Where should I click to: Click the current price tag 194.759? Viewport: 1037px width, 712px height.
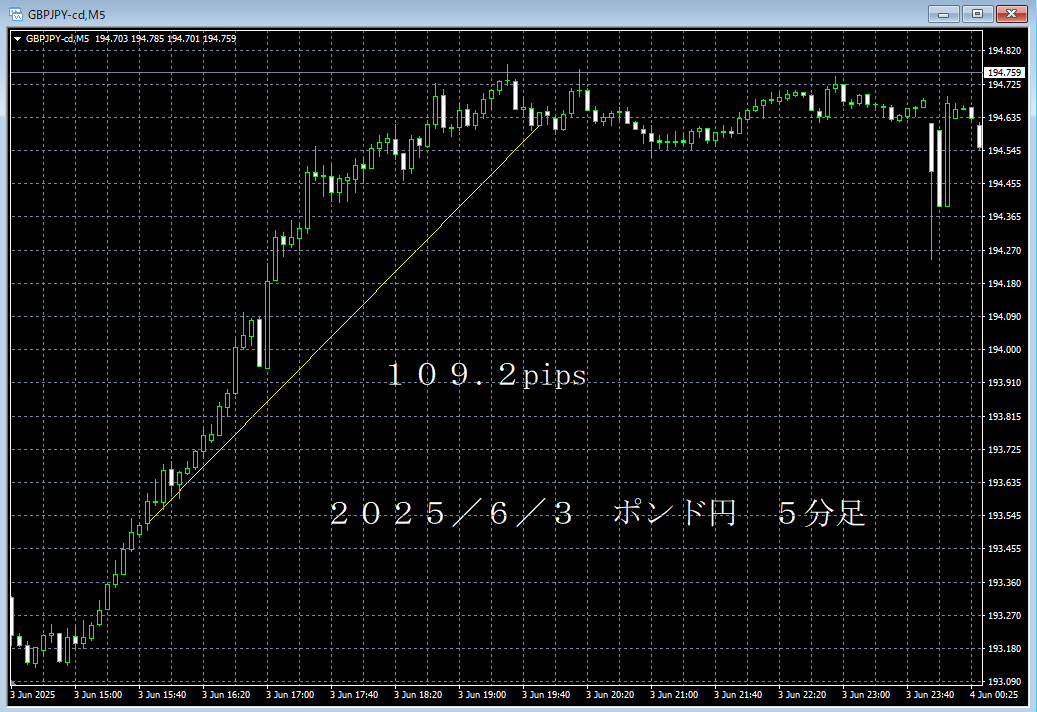1005,73
